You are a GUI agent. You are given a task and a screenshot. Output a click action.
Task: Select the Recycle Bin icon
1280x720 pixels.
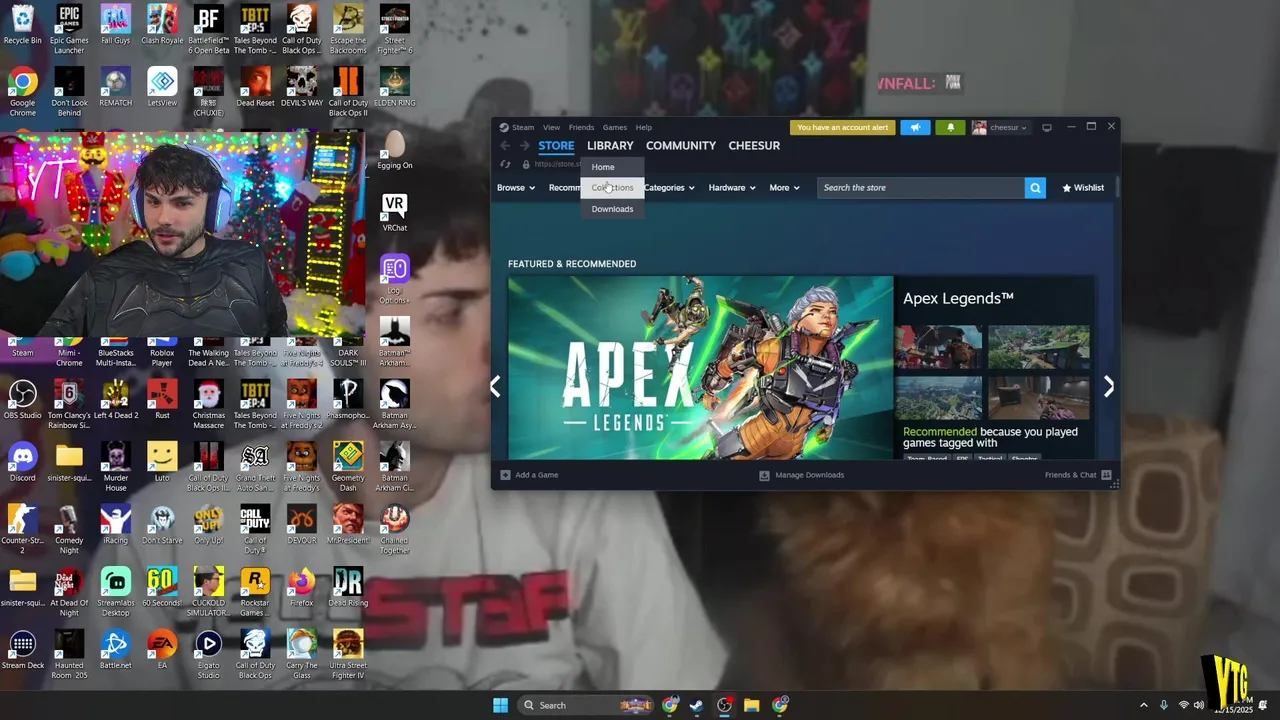pos(22,25)
